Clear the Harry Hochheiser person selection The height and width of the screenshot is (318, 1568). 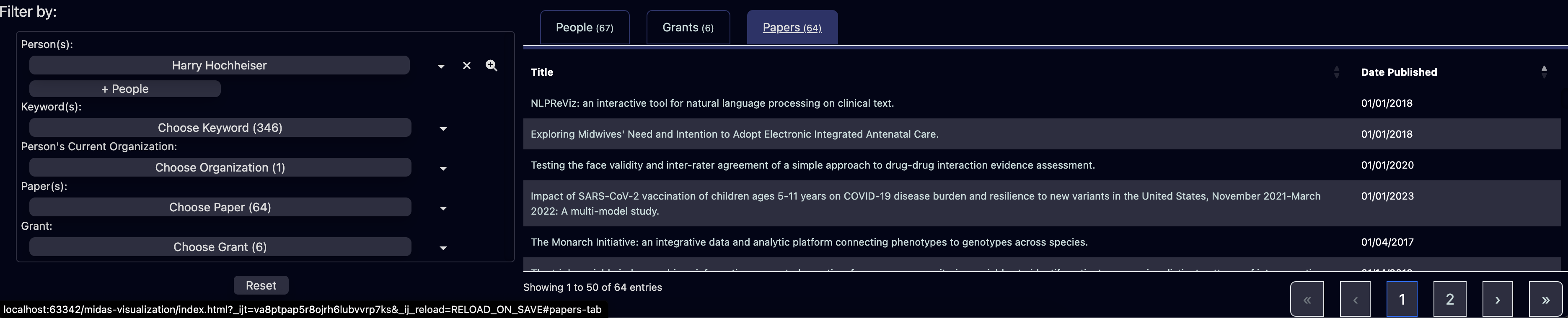[466, 66]
